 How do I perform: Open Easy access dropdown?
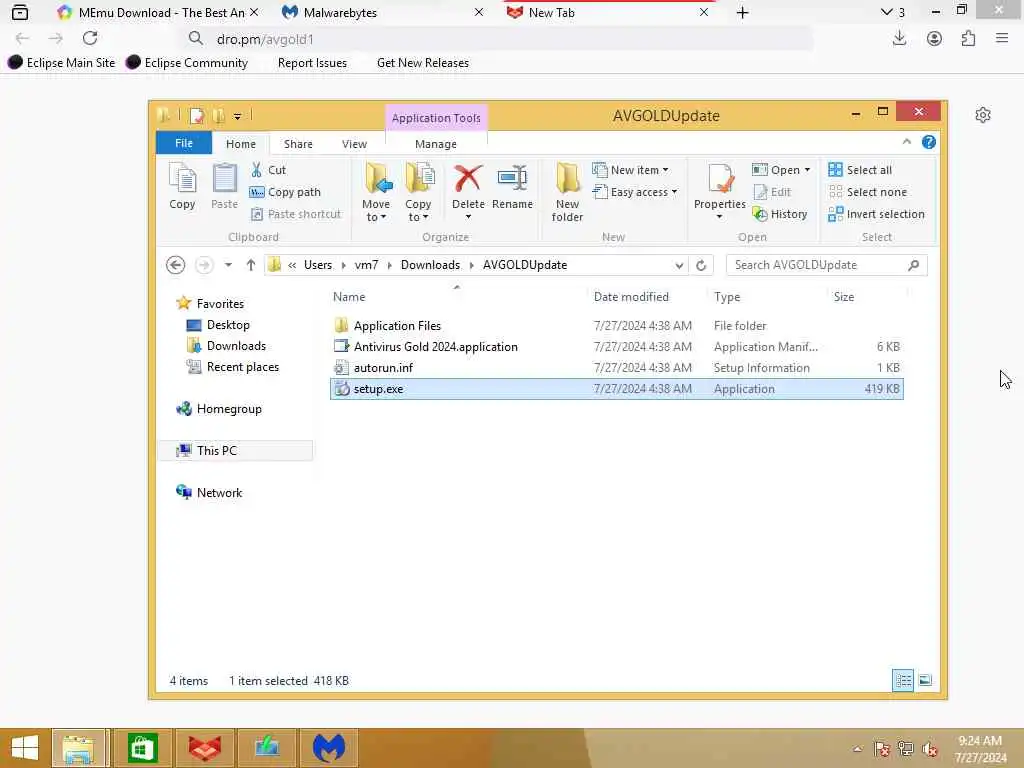coord(635,192)
